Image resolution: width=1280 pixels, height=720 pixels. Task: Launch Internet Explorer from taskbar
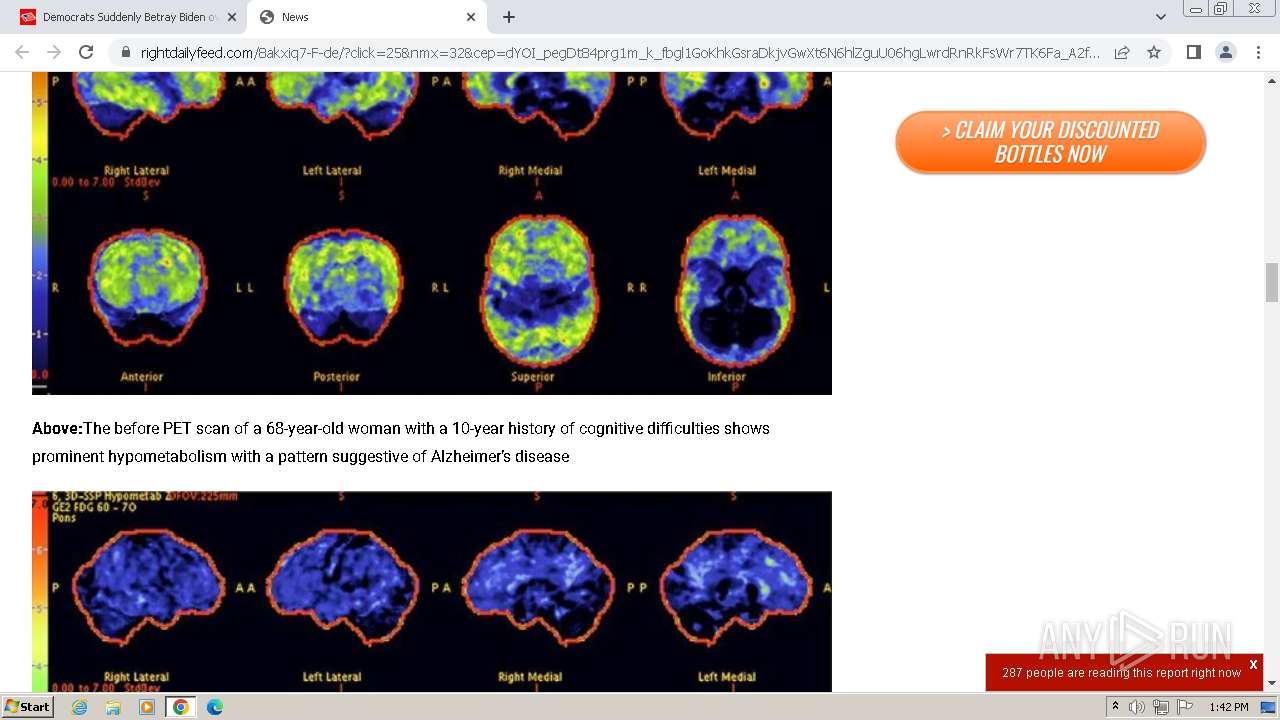pyautogui.click(x=79, y=707)
